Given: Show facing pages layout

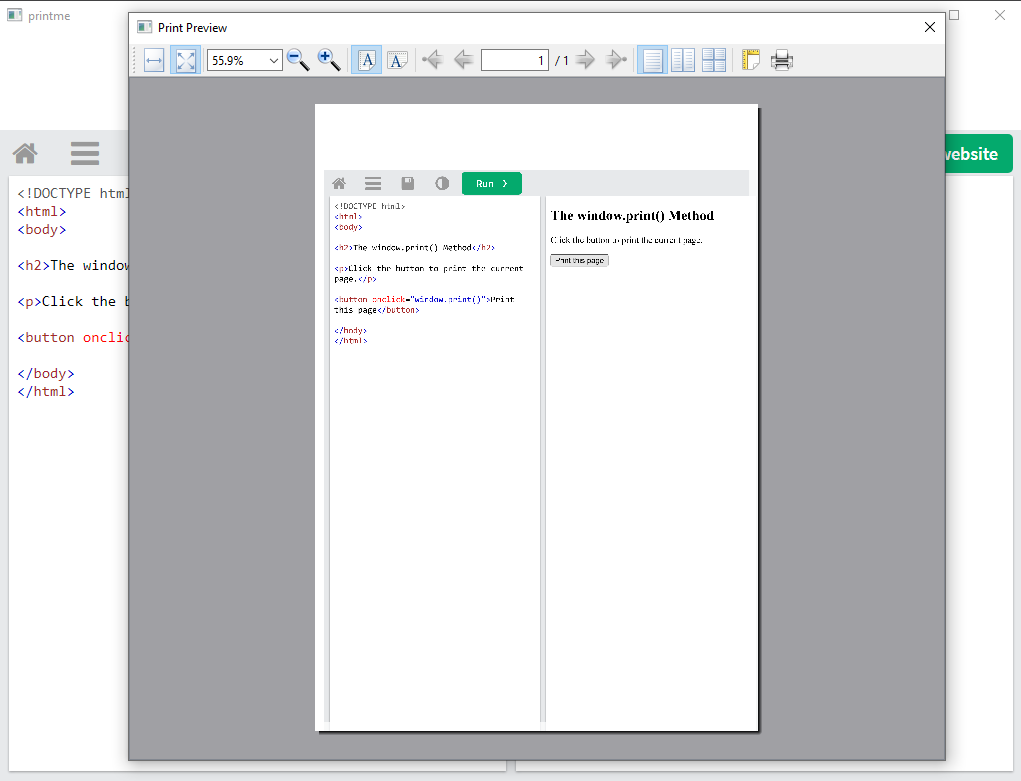Looking at the screenshot, I should (683, 61).
